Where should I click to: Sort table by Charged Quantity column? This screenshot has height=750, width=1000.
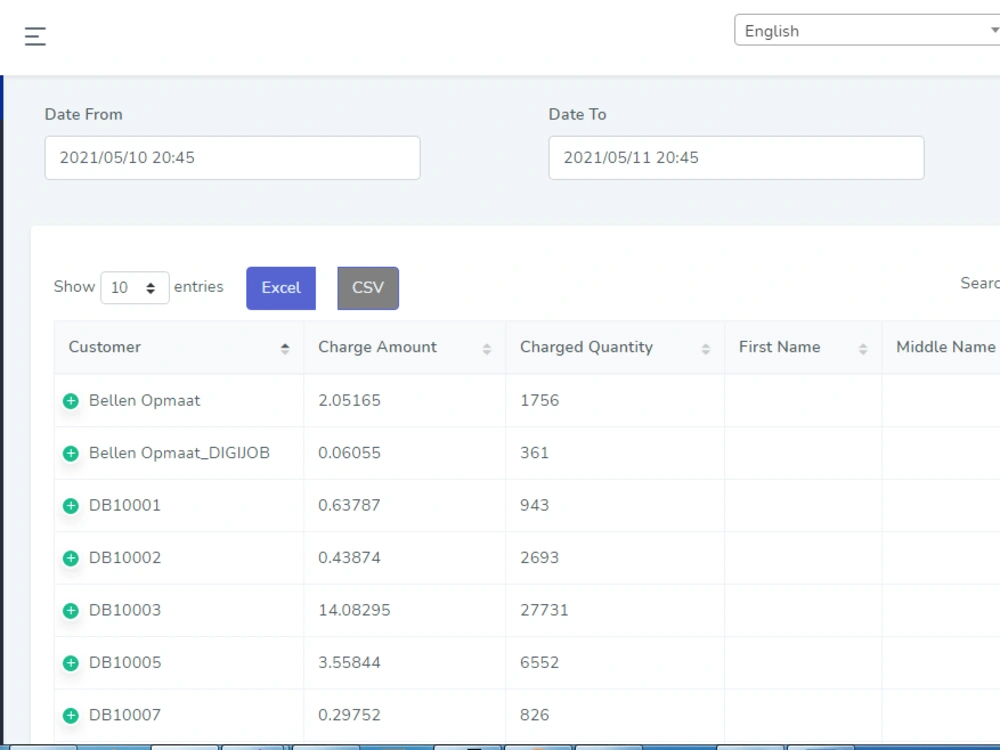click(615, 348)
